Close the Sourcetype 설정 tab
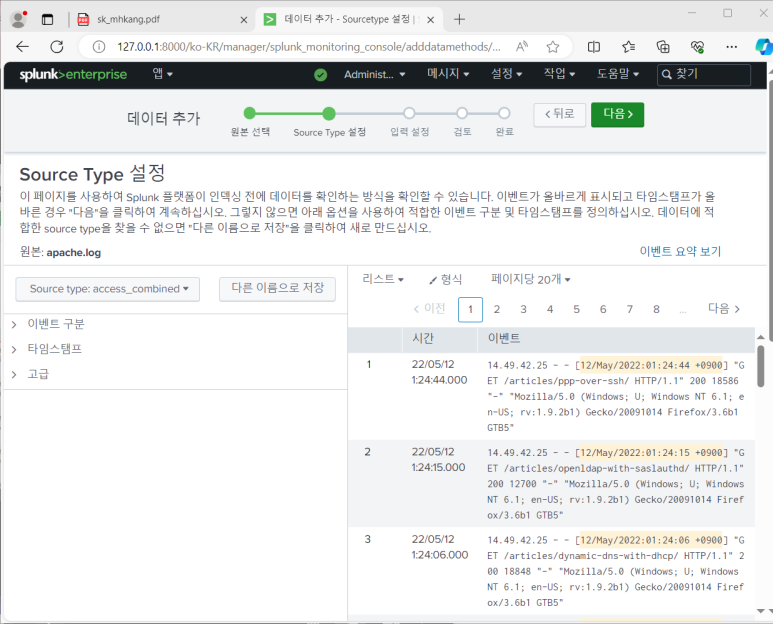Viewport: 773px width, 624px height. click(x=430, y=20)
